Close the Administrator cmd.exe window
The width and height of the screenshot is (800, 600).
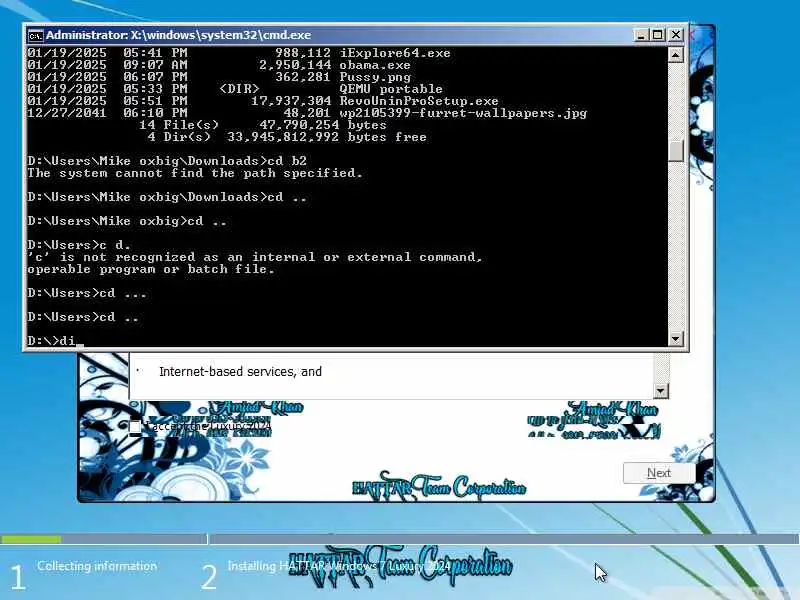pos(676,35)
